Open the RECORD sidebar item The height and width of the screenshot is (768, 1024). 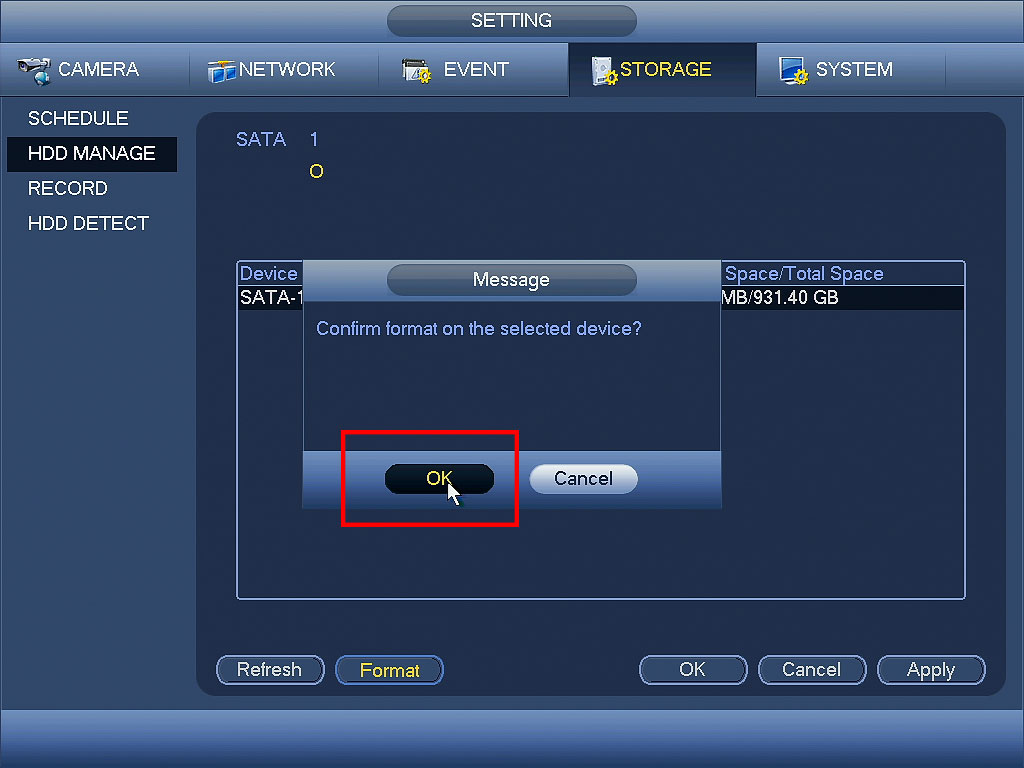68,189
